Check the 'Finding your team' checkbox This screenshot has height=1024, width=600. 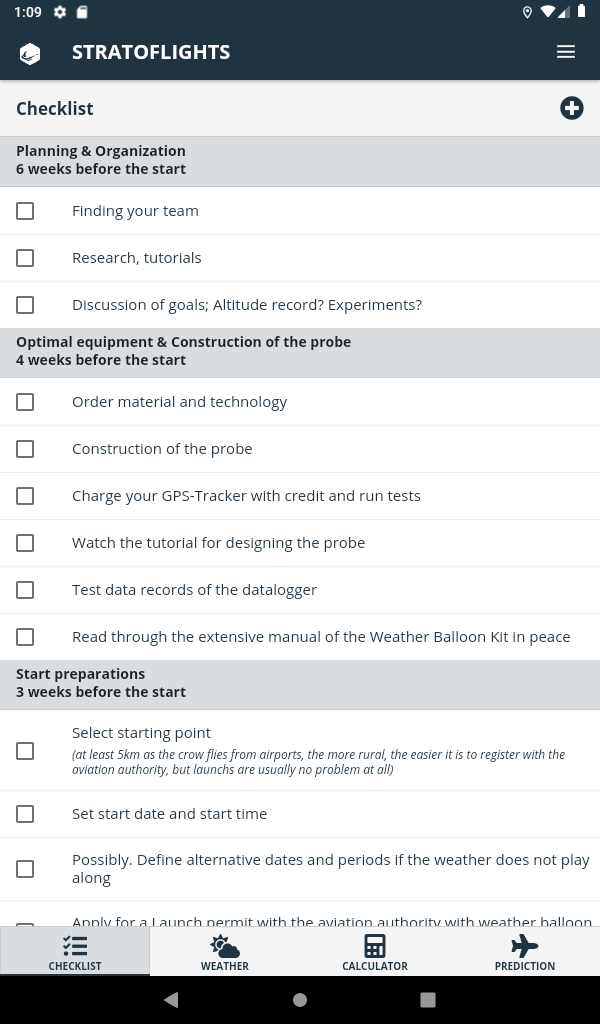click(25, 211)
